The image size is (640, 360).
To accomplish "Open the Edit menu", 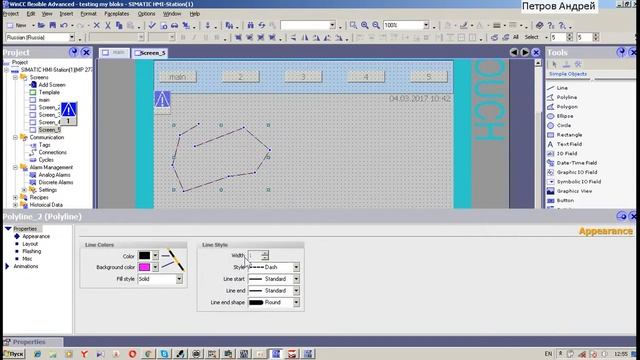I will tap(31, 13).
